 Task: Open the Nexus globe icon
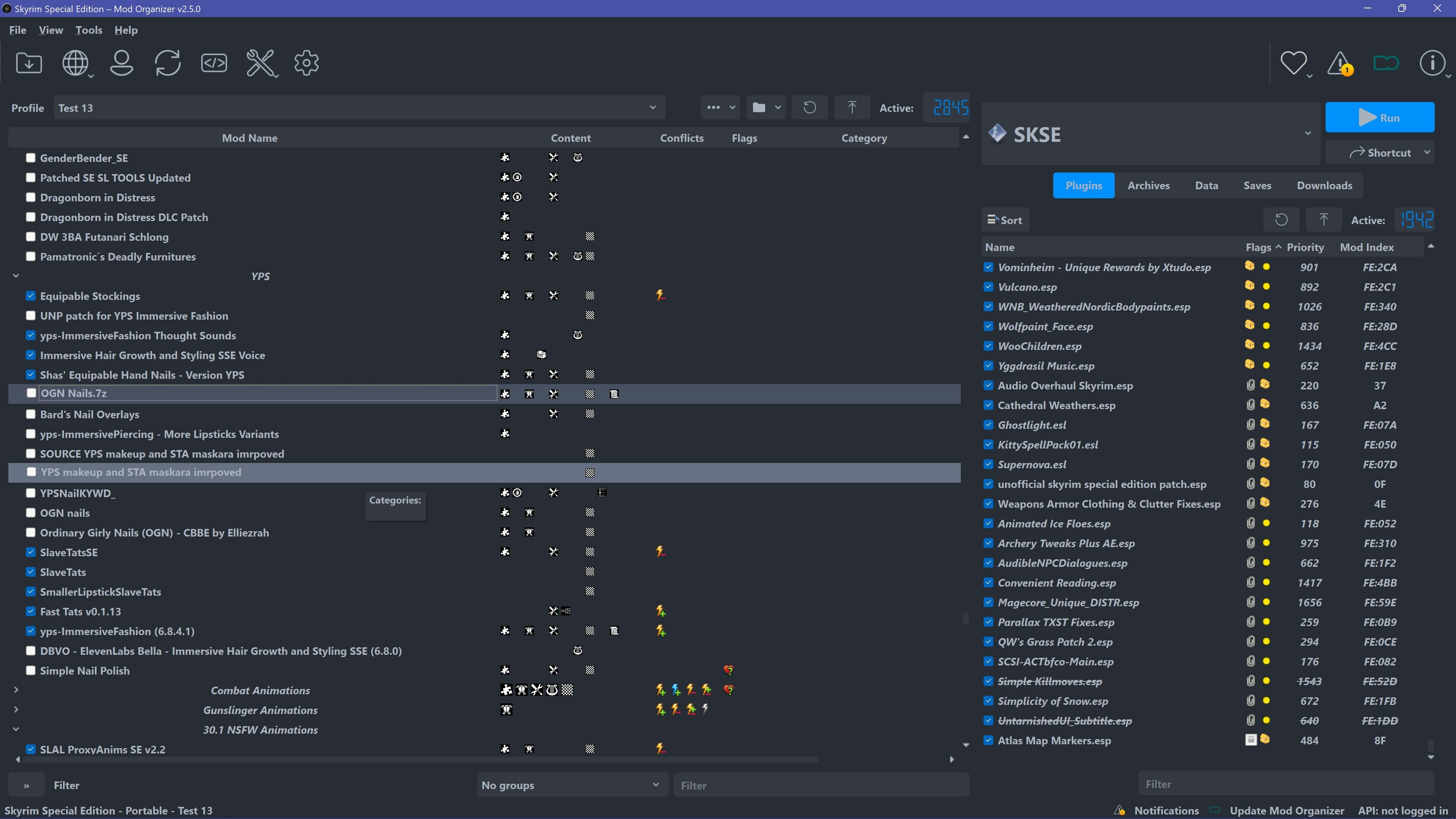75,63
